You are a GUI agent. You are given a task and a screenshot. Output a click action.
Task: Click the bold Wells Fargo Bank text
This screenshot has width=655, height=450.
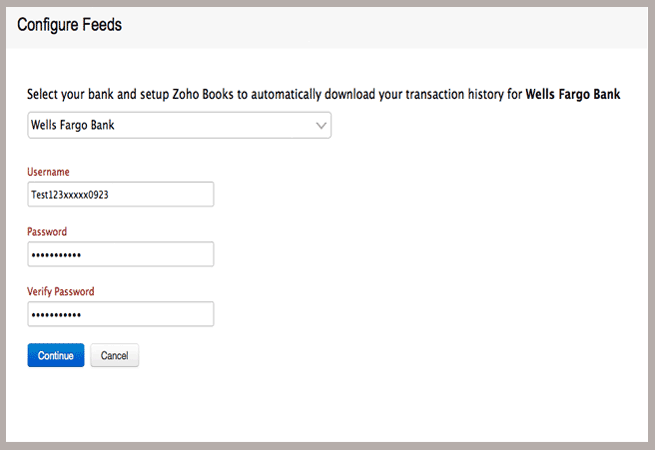pos(573,95)
